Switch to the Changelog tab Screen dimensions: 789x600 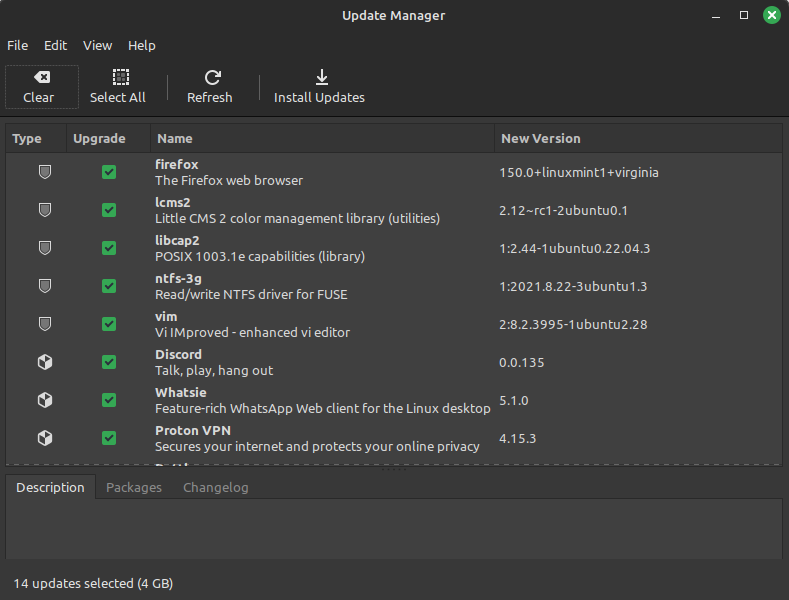pyautogui.click(x=215, y=488)
